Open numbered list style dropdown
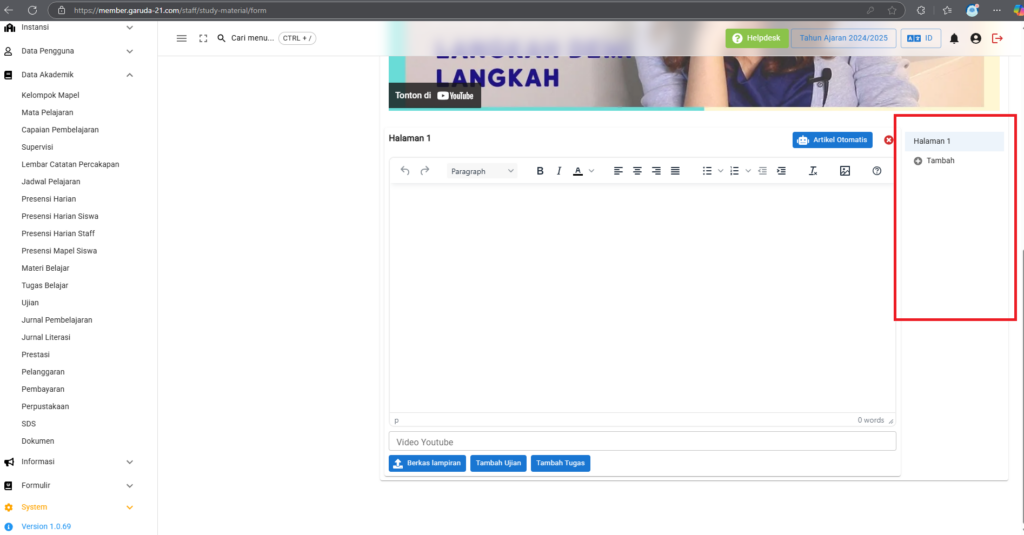1024x535 pixels. pyautogui.click(x=748, y=171)
